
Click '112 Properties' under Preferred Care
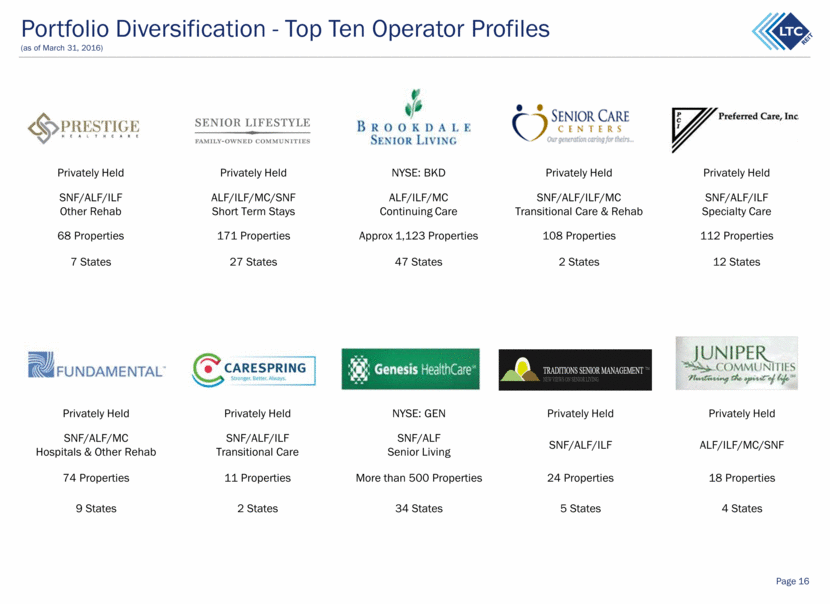click(x=737, y=236)
